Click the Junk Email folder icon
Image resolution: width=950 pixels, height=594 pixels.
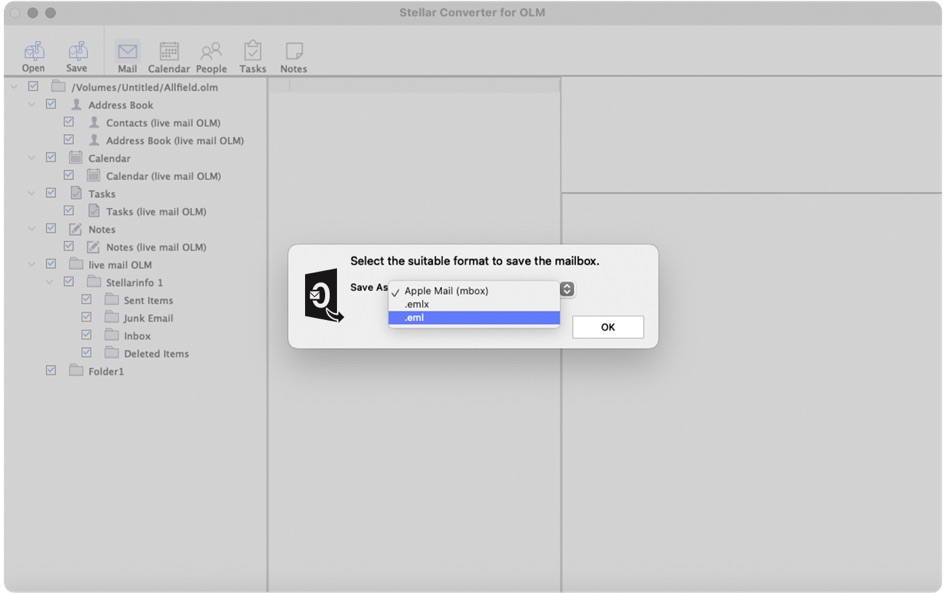(x=111, y=316)
